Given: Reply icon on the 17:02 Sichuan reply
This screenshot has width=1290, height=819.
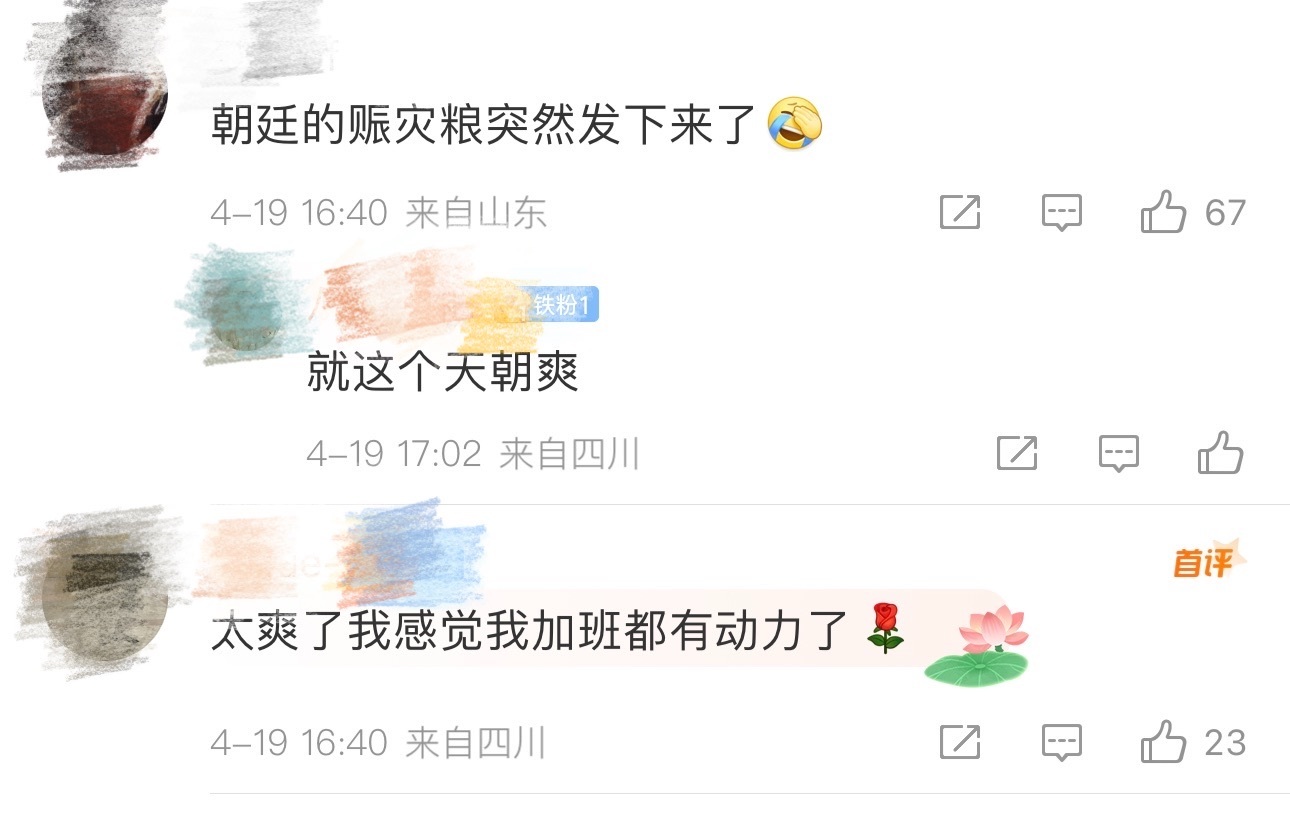Looking at the screenshot, I should click(1119, 454).
